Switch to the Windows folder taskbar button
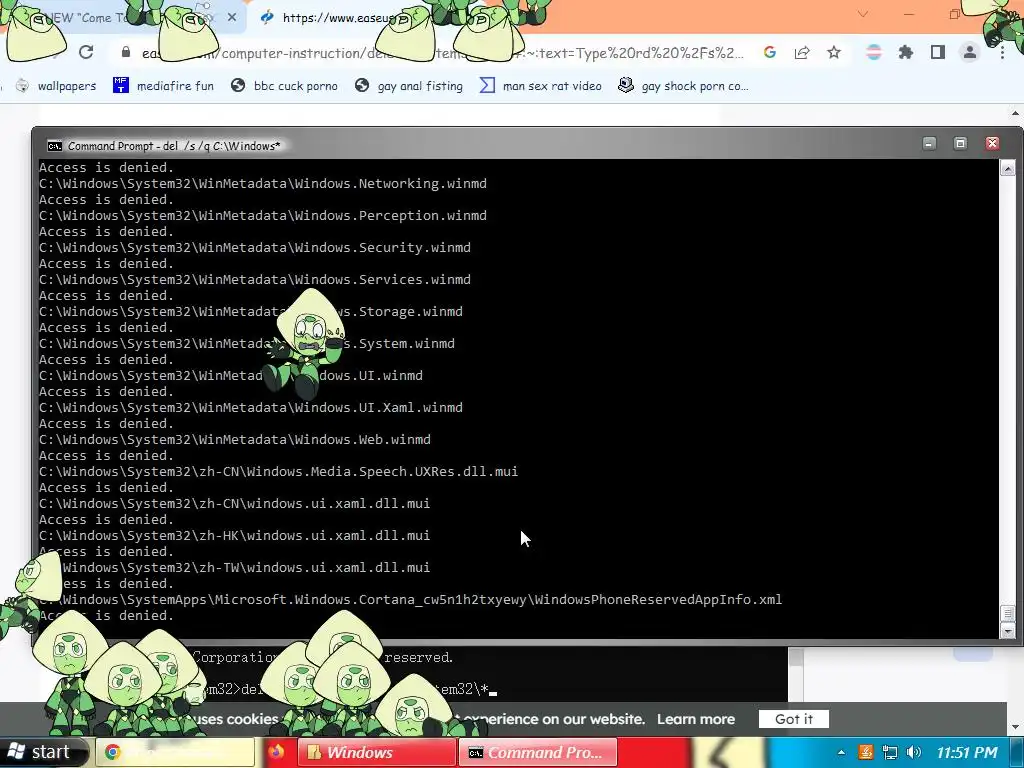The image size is (1024, 768). tap(377, 752)
